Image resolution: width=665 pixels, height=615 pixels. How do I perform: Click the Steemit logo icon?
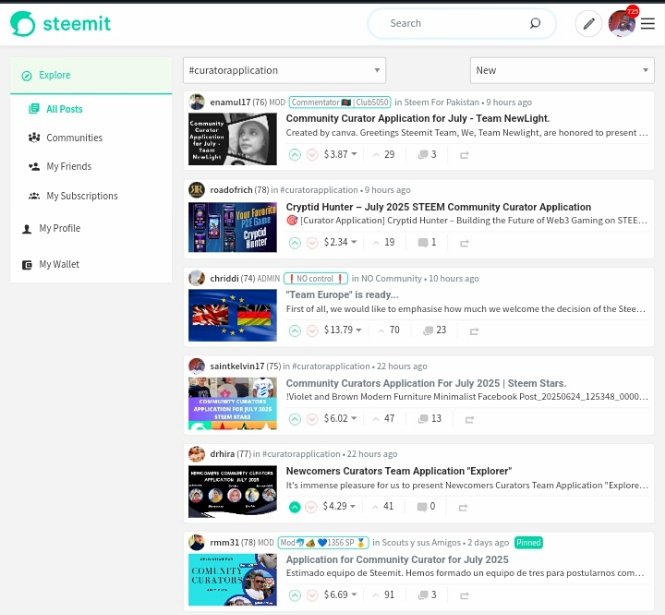(x=22, y=24)
